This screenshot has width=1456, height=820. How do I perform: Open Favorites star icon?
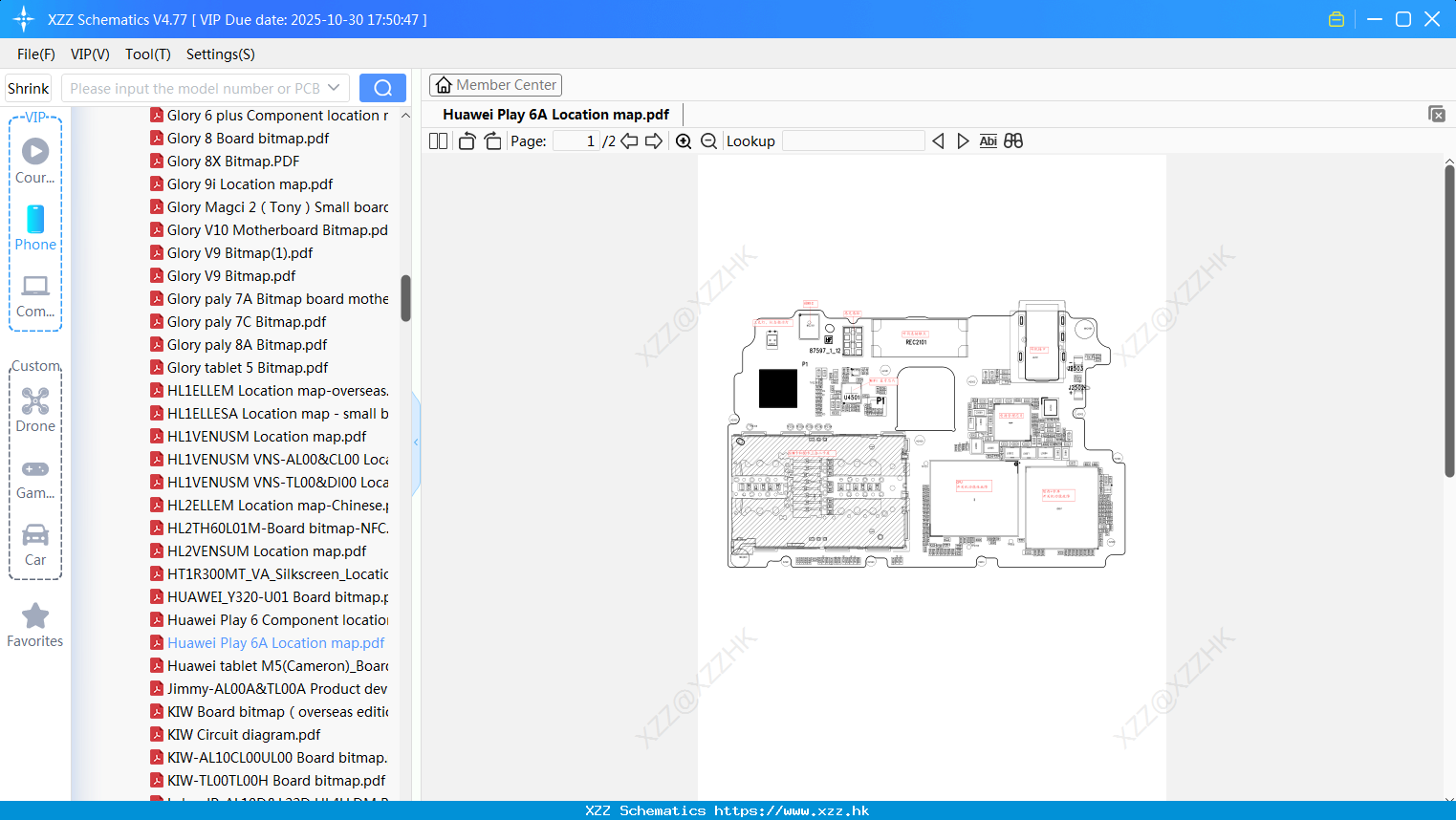point(35,625)
